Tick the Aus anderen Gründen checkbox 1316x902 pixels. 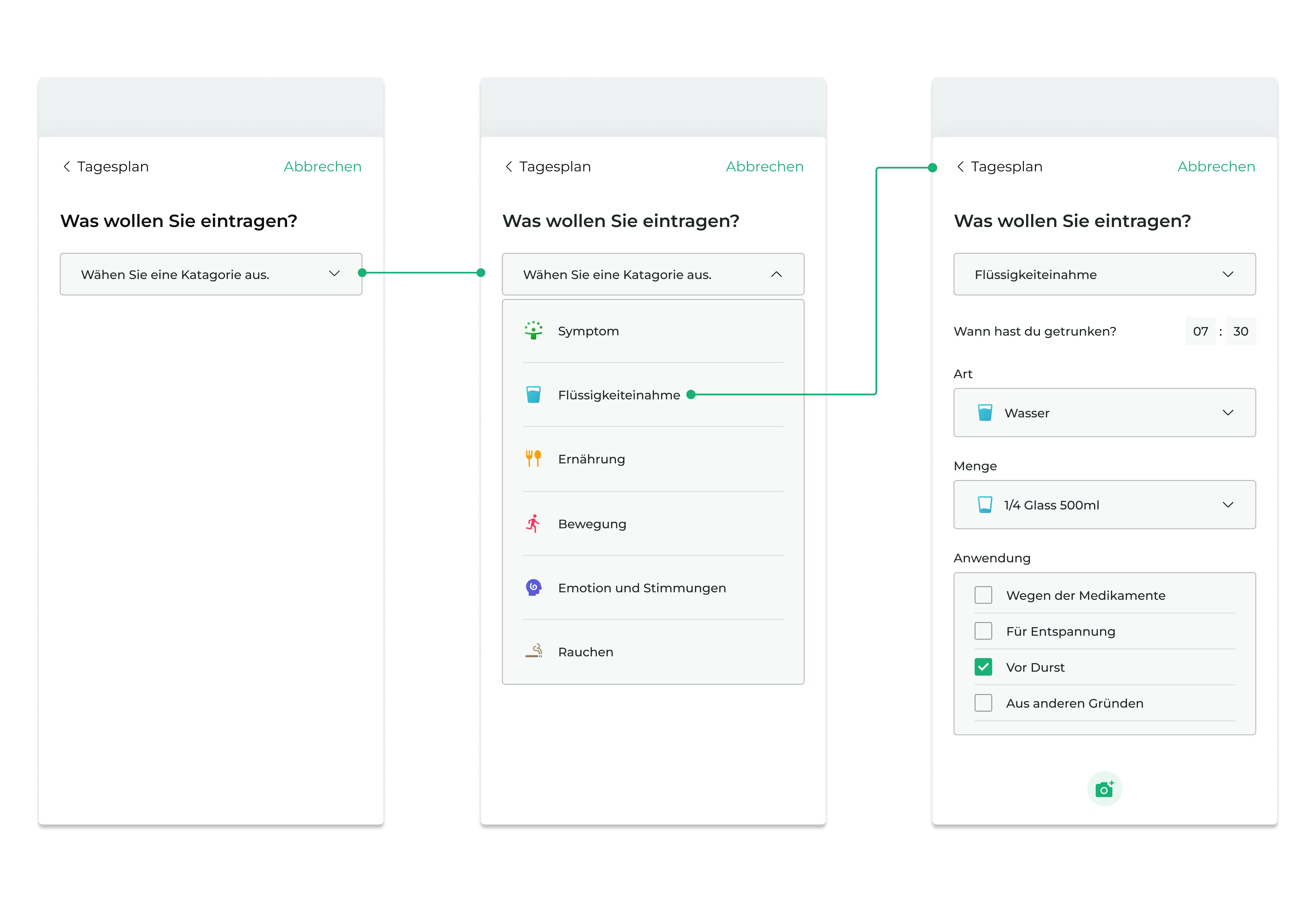[983, 703]
